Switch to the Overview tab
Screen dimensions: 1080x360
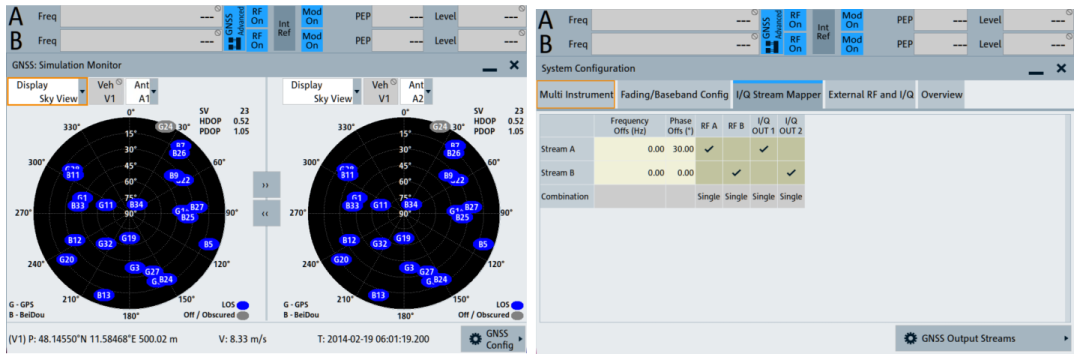942,94
